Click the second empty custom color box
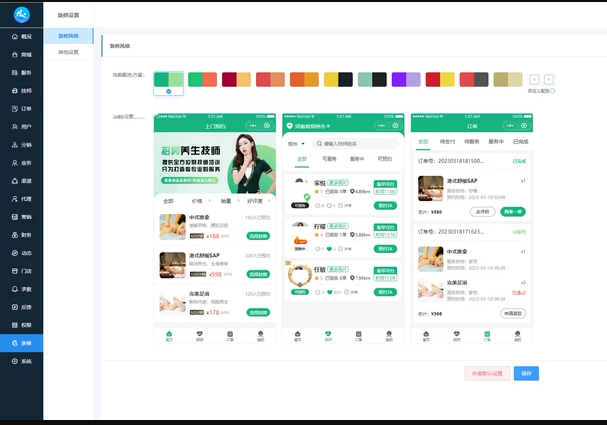Screen dimensions: 607x425 (x=549, y=79)
